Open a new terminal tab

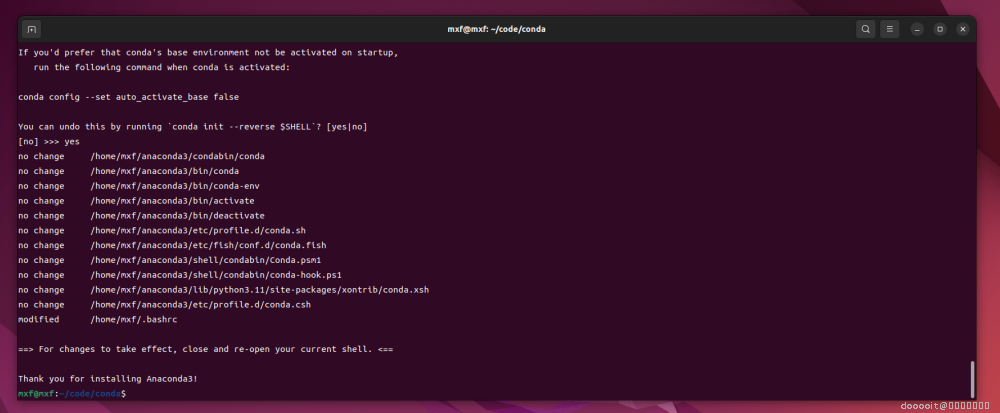[32, 29]
